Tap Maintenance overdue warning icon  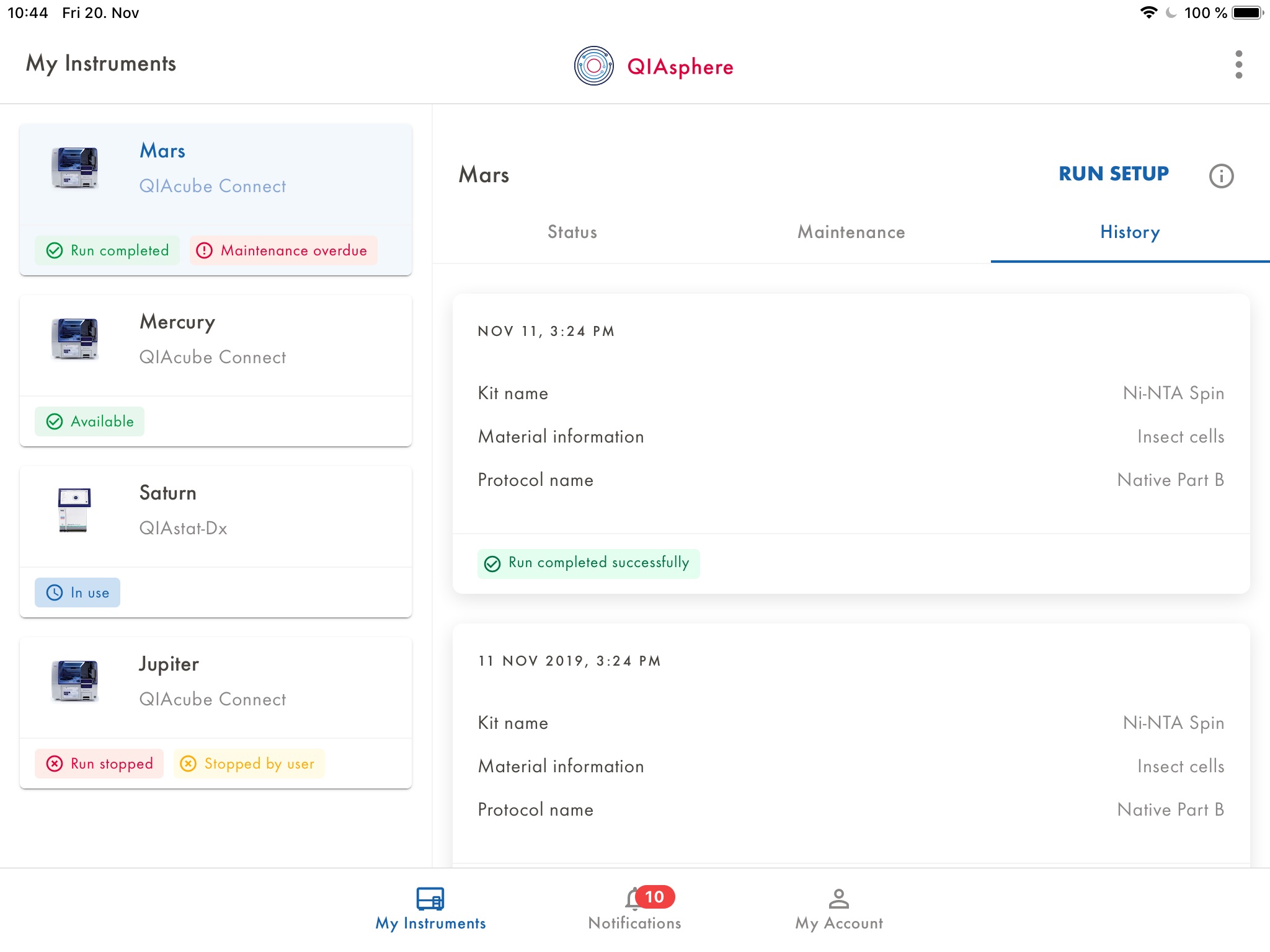click(204, 250)
